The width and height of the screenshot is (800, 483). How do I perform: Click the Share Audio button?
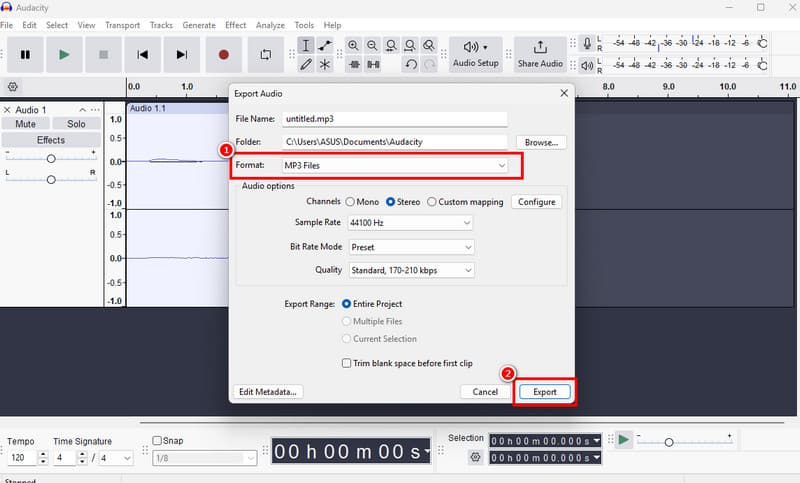(x=540, y=55)
